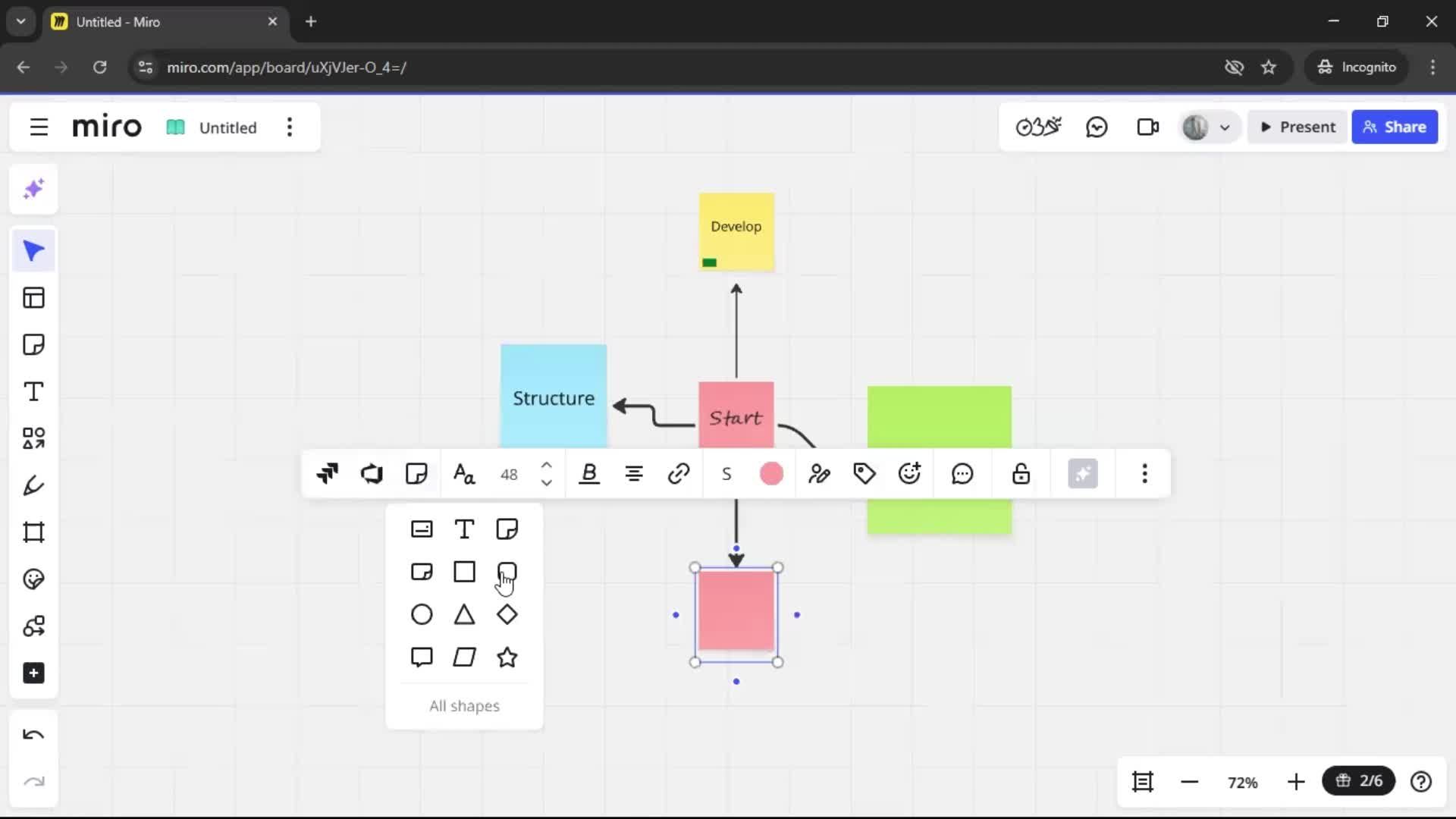The width and height of the screenshot is (1456, 819).
Task: Choose the diamond shape
Action: pyautogui.click(x=507, y=614)
